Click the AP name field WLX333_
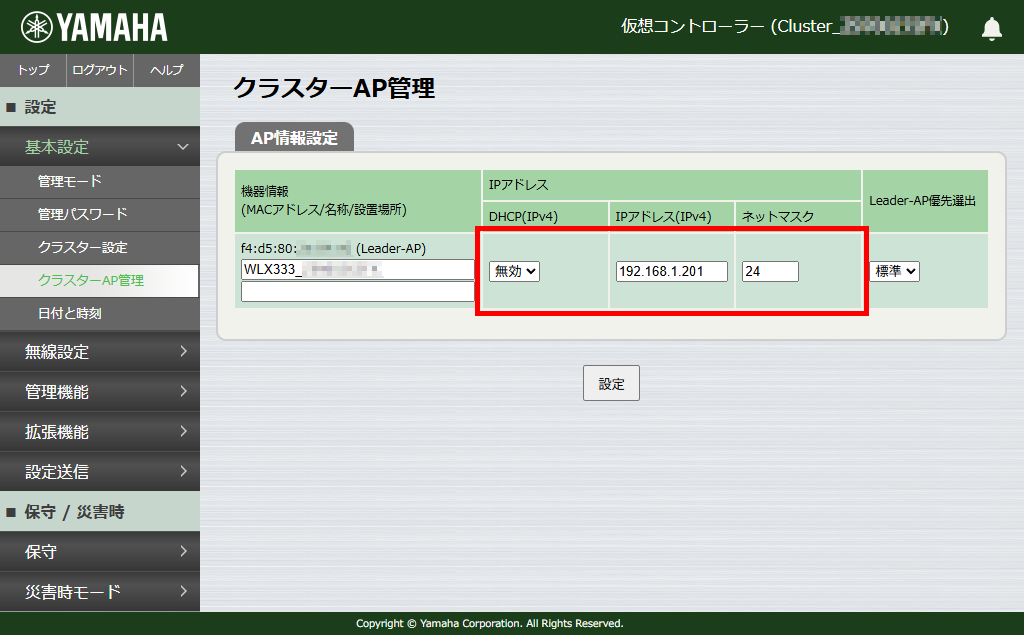This screenshot has width=1024, height=635. [357, 269]
